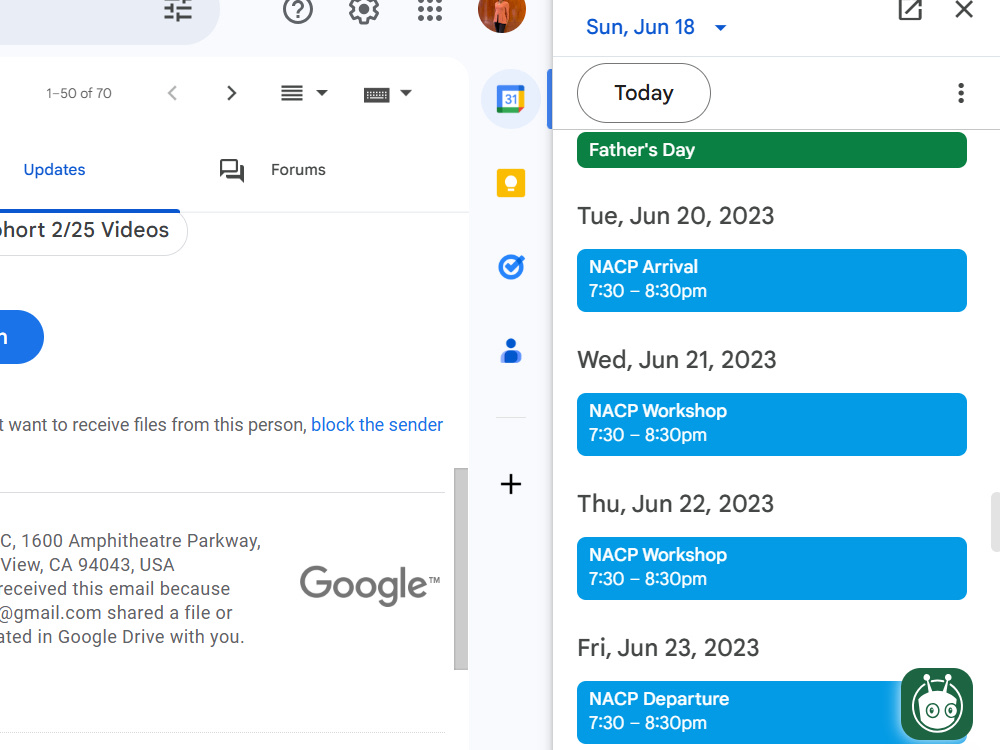Switch to the Forums tab
This screenshot has height=750, width=1000.
click(x=298, y=170)
